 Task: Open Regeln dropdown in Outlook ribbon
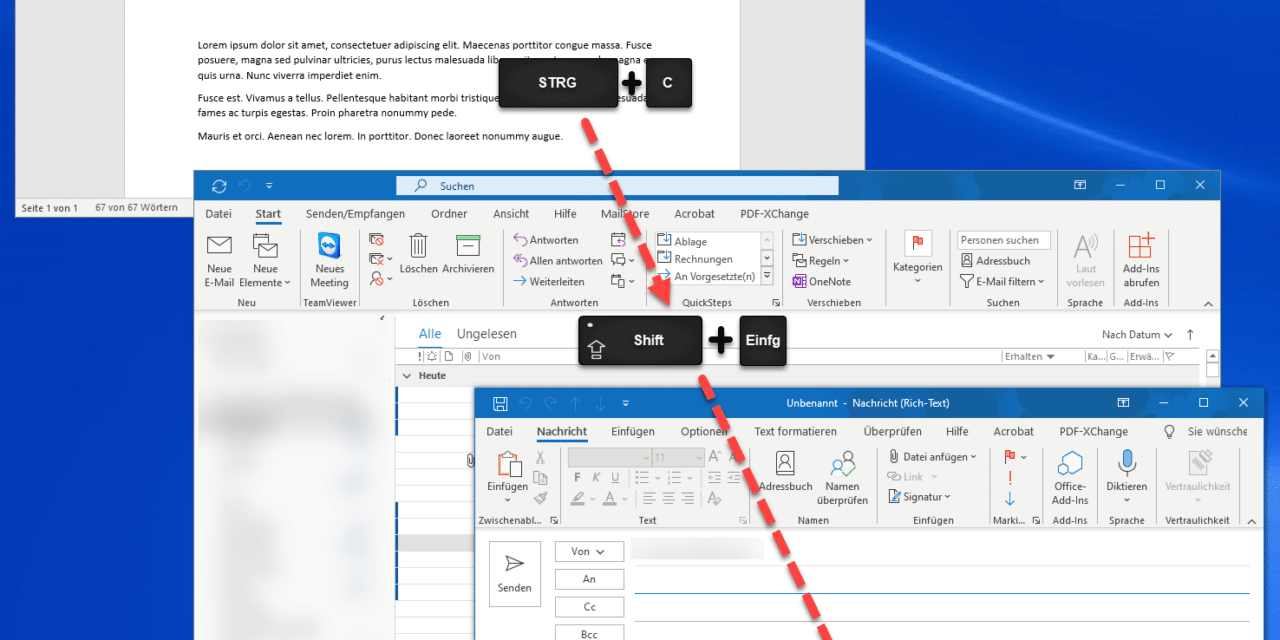[820, 261]
